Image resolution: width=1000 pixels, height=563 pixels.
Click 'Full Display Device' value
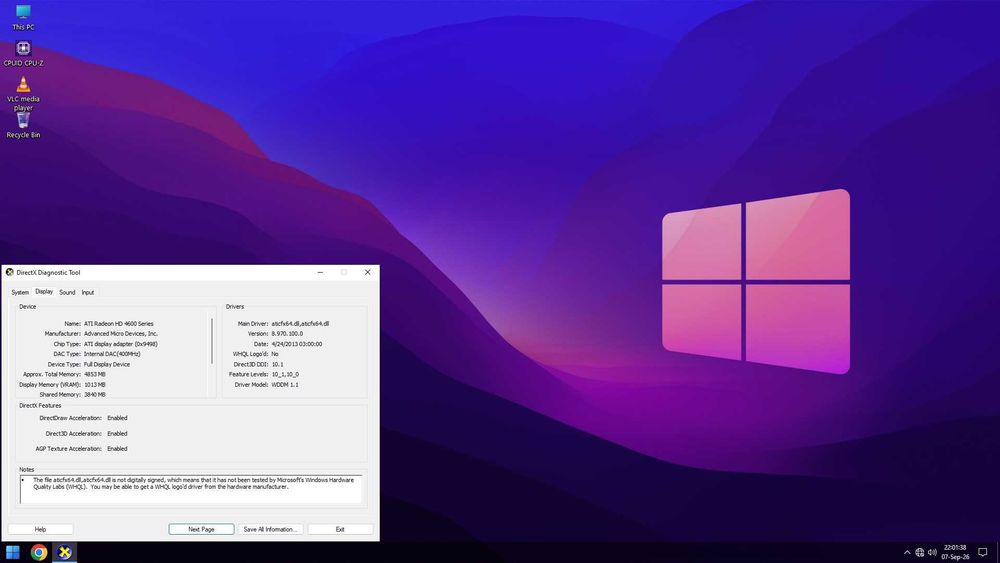pos(107,365)
